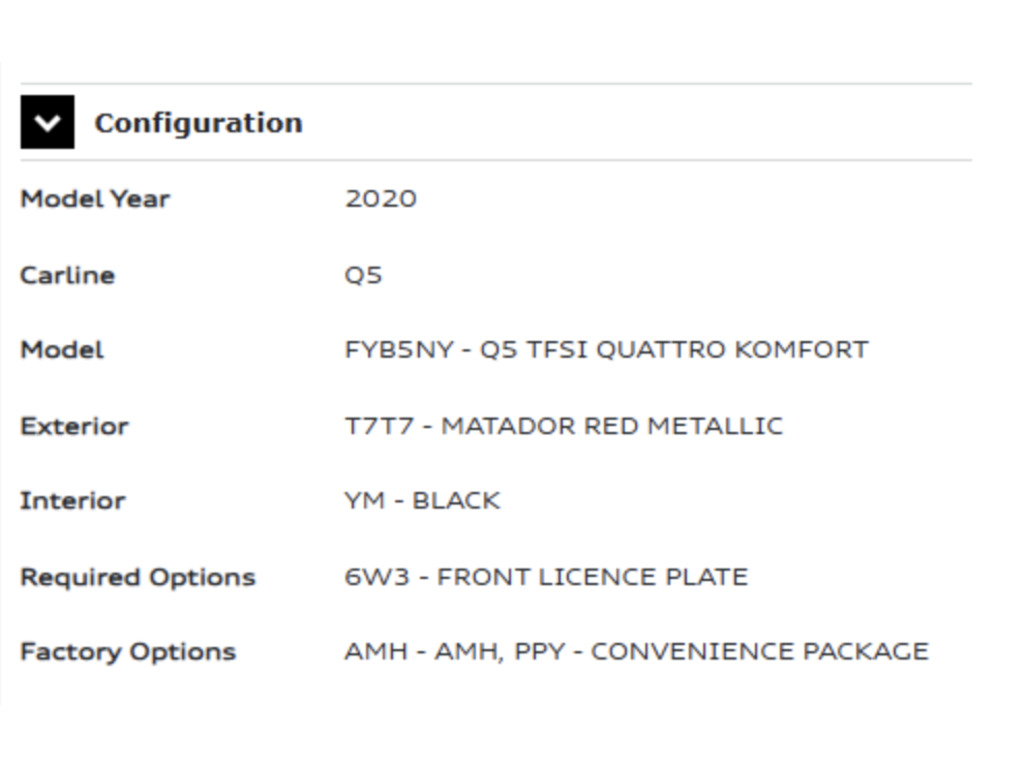
Task: Click the T7T7 exterior color code
Action: pyautogui.click(x=379, y=426)
